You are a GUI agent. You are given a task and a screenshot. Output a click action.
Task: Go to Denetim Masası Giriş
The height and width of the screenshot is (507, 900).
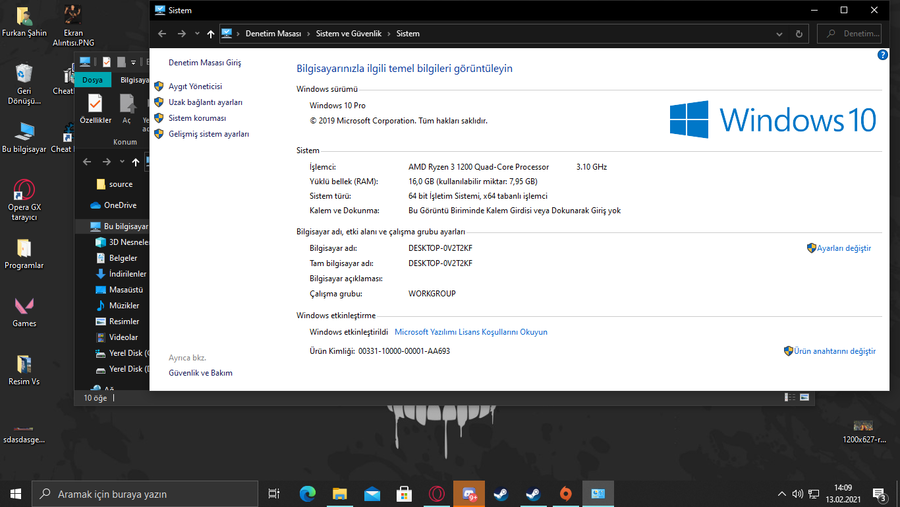pyautogui.click(x=204, y=63)
